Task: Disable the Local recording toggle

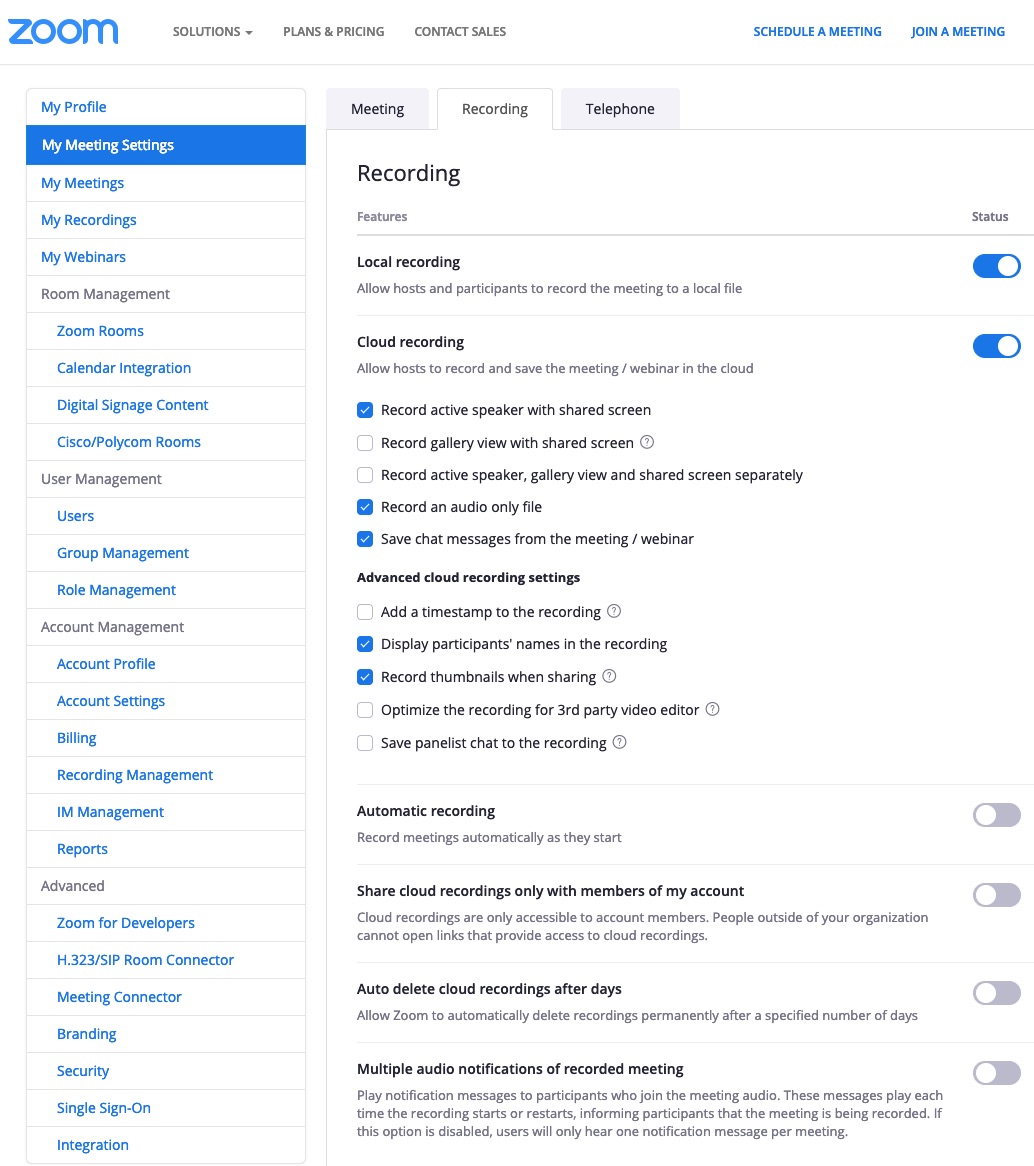Action: tap(997, 266)
